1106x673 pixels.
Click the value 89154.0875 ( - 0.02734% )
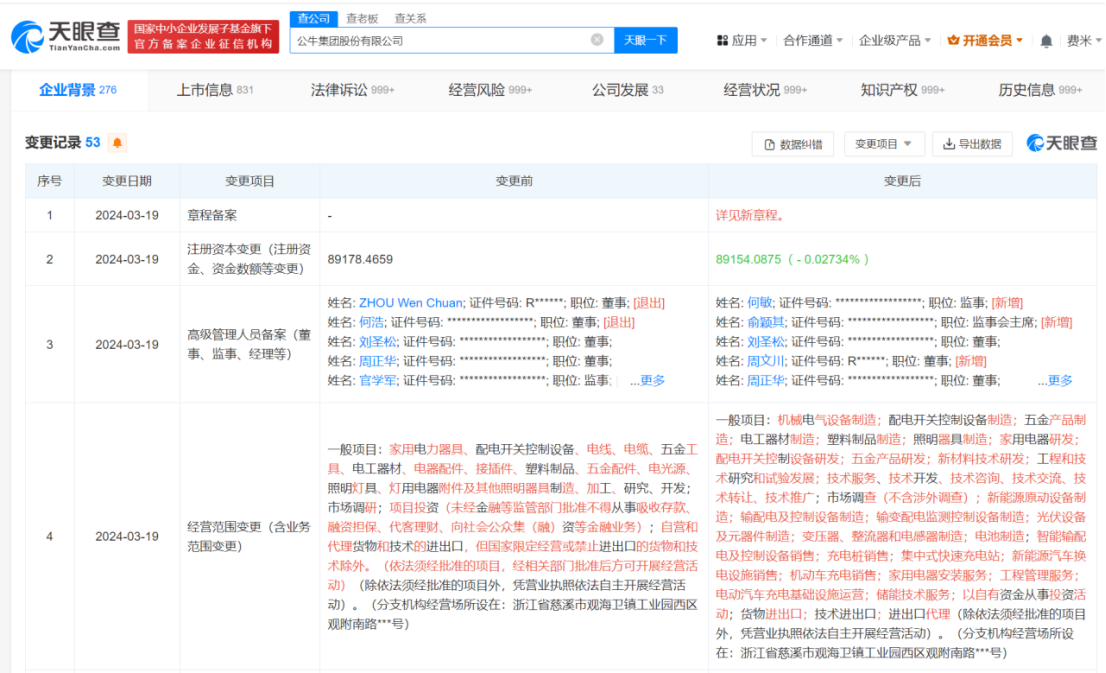tap(791, 259)
